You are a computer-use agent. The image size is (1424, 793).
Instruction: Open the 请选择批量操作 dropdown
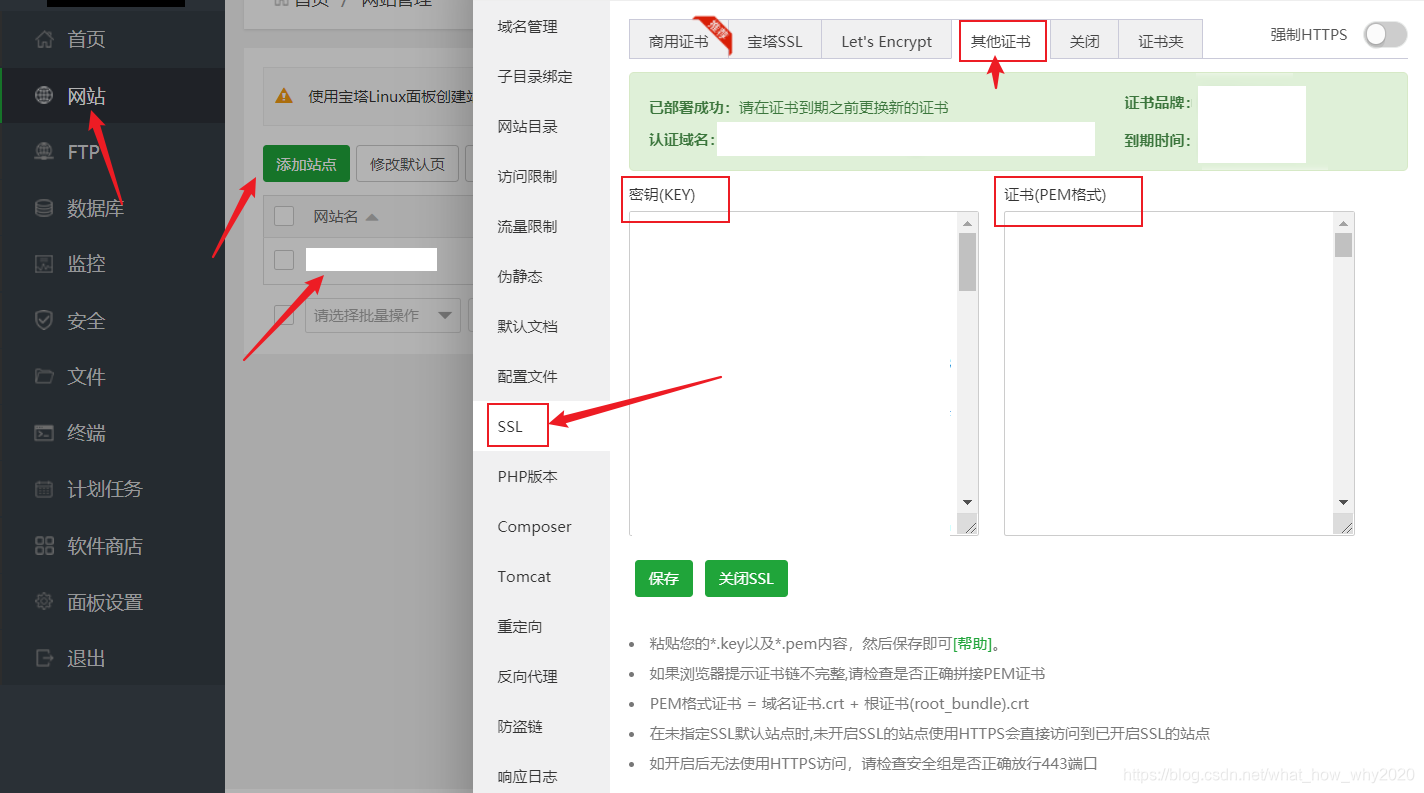383,315
